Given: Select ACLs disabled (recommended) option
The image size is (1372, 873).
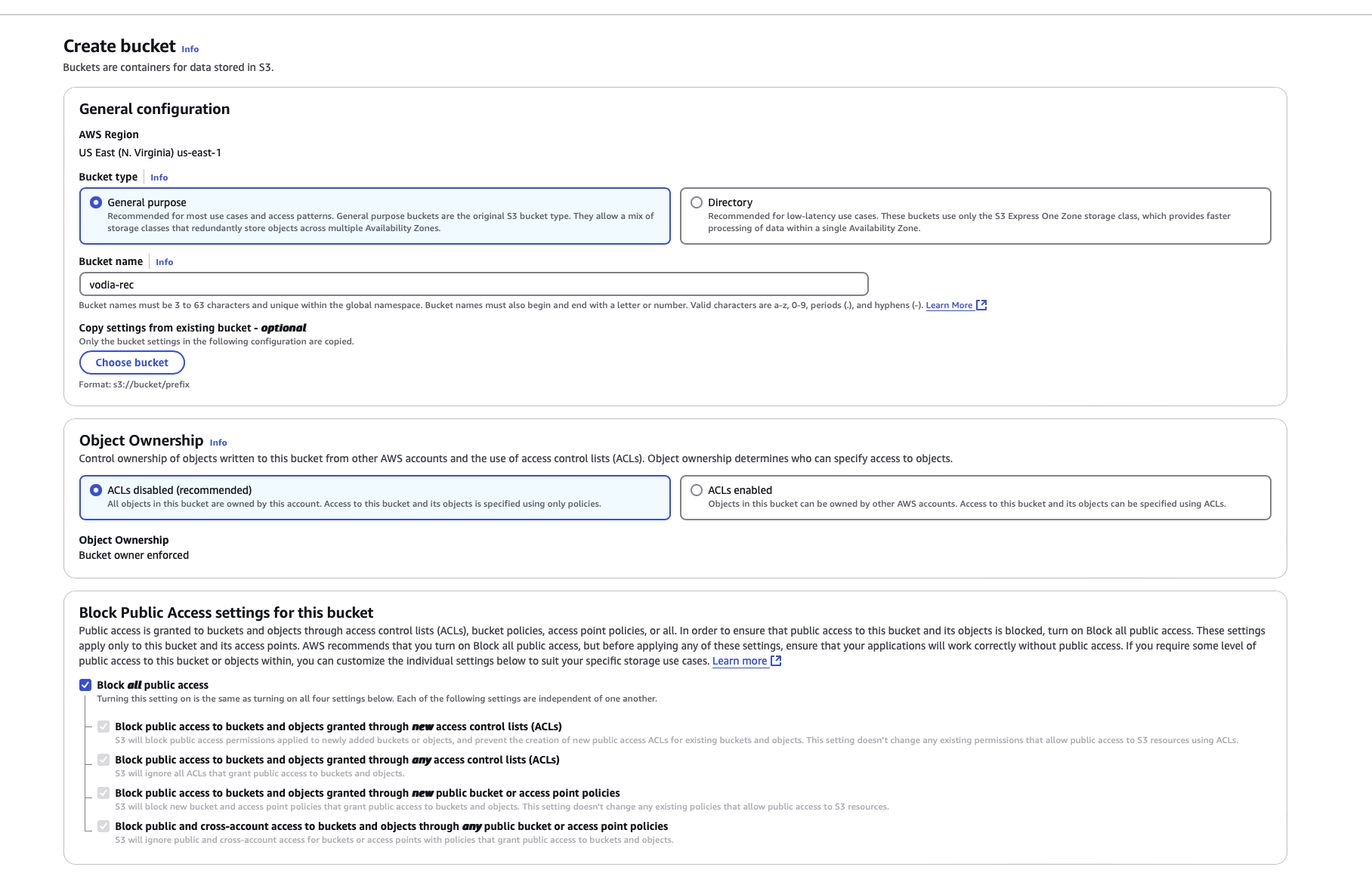Looking at the screenshot, I should click(96, 490).
